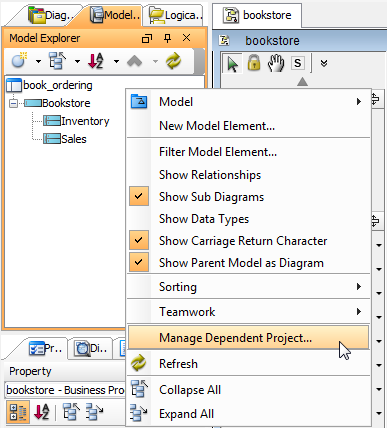Select the Inventory tree item
The image size is (387, 428).
click(x=76, y=121)
